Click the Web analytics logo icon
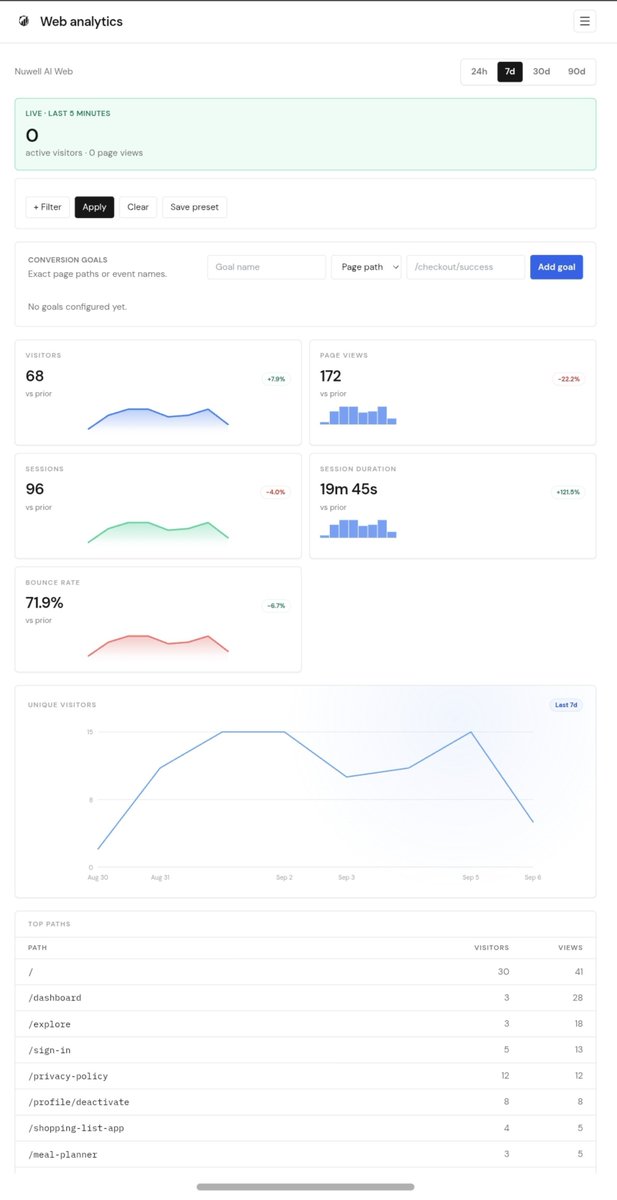617x1200 pixels. (24, 21)
